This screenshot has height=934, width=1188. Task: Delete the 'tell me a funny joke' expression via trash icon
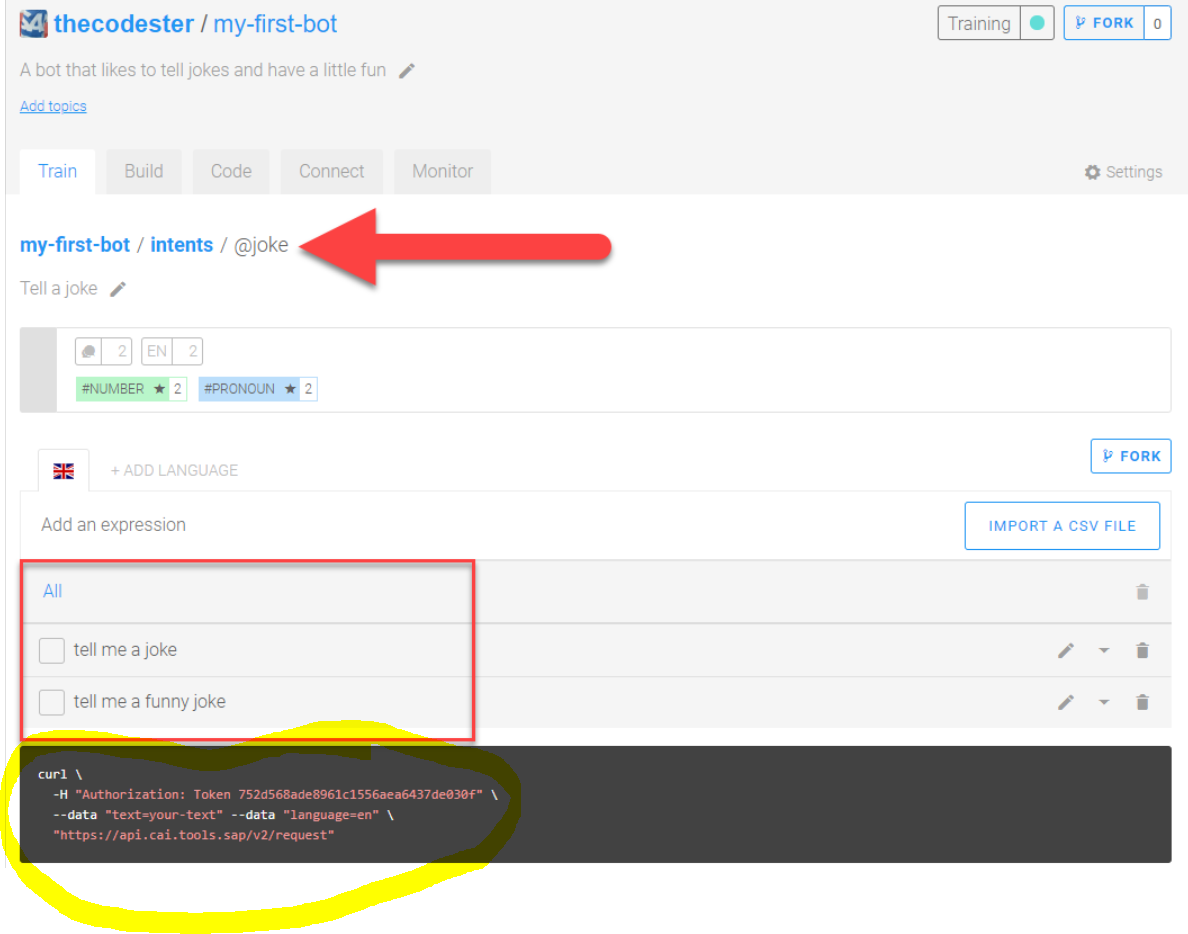pos(1142,702)
